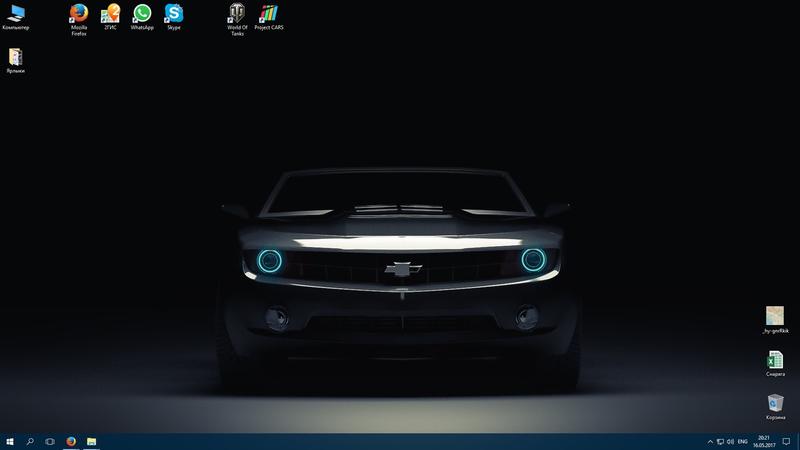Viewport: 800px width, 450px height.
Task: Select the Ярлыки folder on desktop
Action: click(x=16, y=58)
